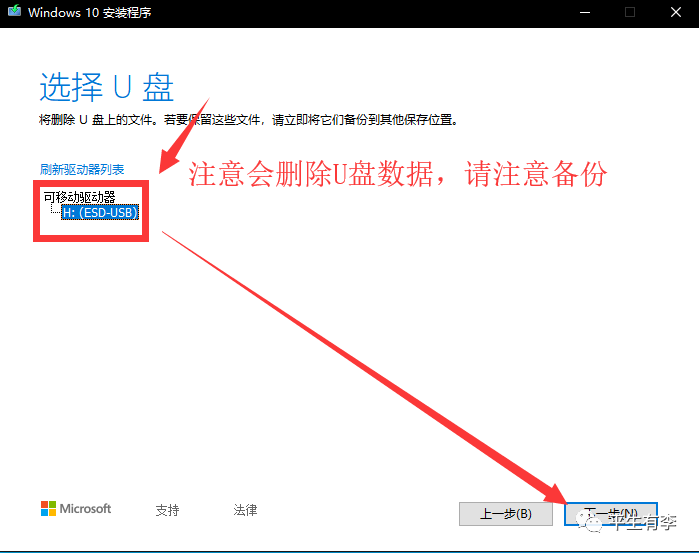The height and width of the screenshot is (553, 699).
Task: Minimize the Windows 10 setup window
Action: [x=585, y=12]
